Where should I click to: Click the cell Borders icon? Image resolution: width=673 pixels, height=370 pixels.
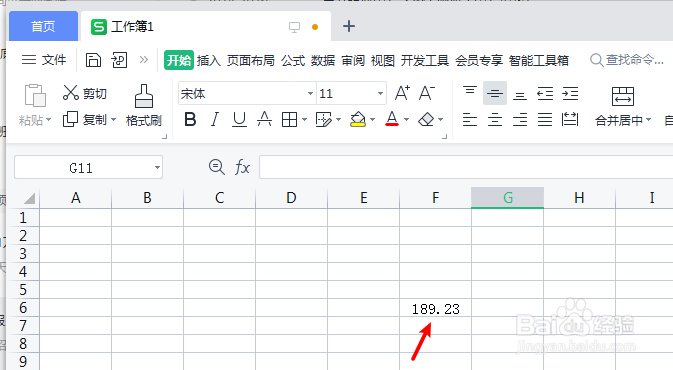pos(289,119)
